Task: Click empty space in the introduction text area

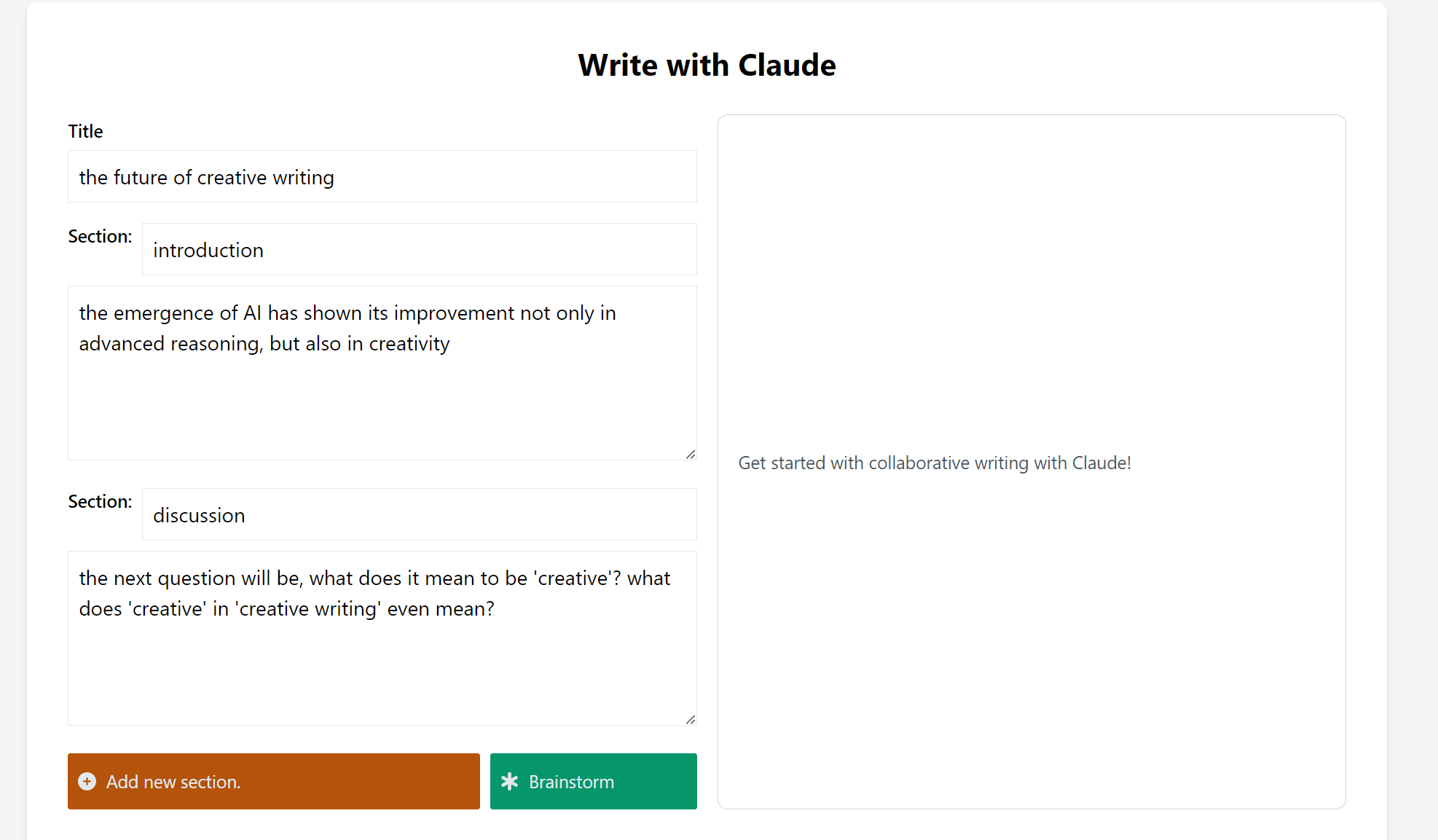Action: point(382,408)
